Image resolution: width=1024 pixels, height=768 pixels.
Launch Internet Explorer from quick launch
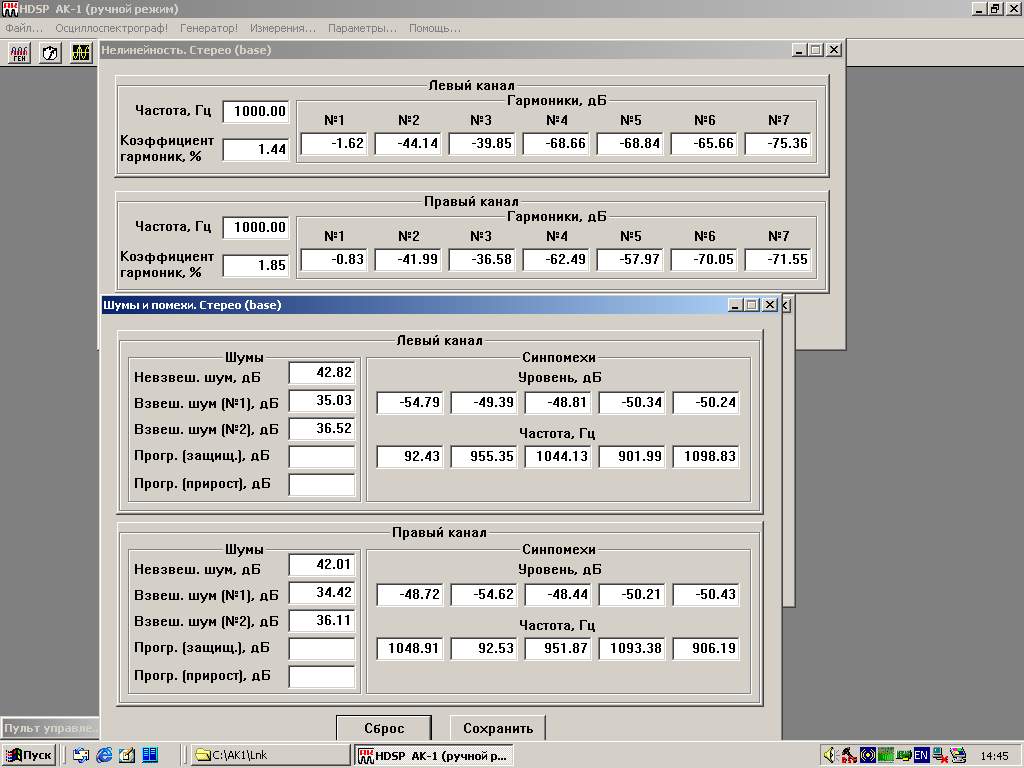(x=104, y=755)
